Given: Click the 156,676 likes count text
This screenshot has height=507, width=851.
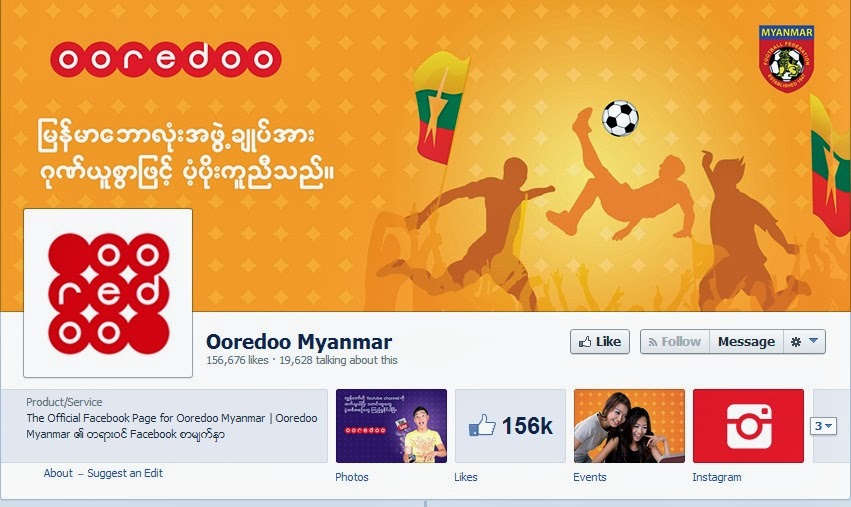Looking at the screenshot, I should pyautogui.click(x=237, y=360).
